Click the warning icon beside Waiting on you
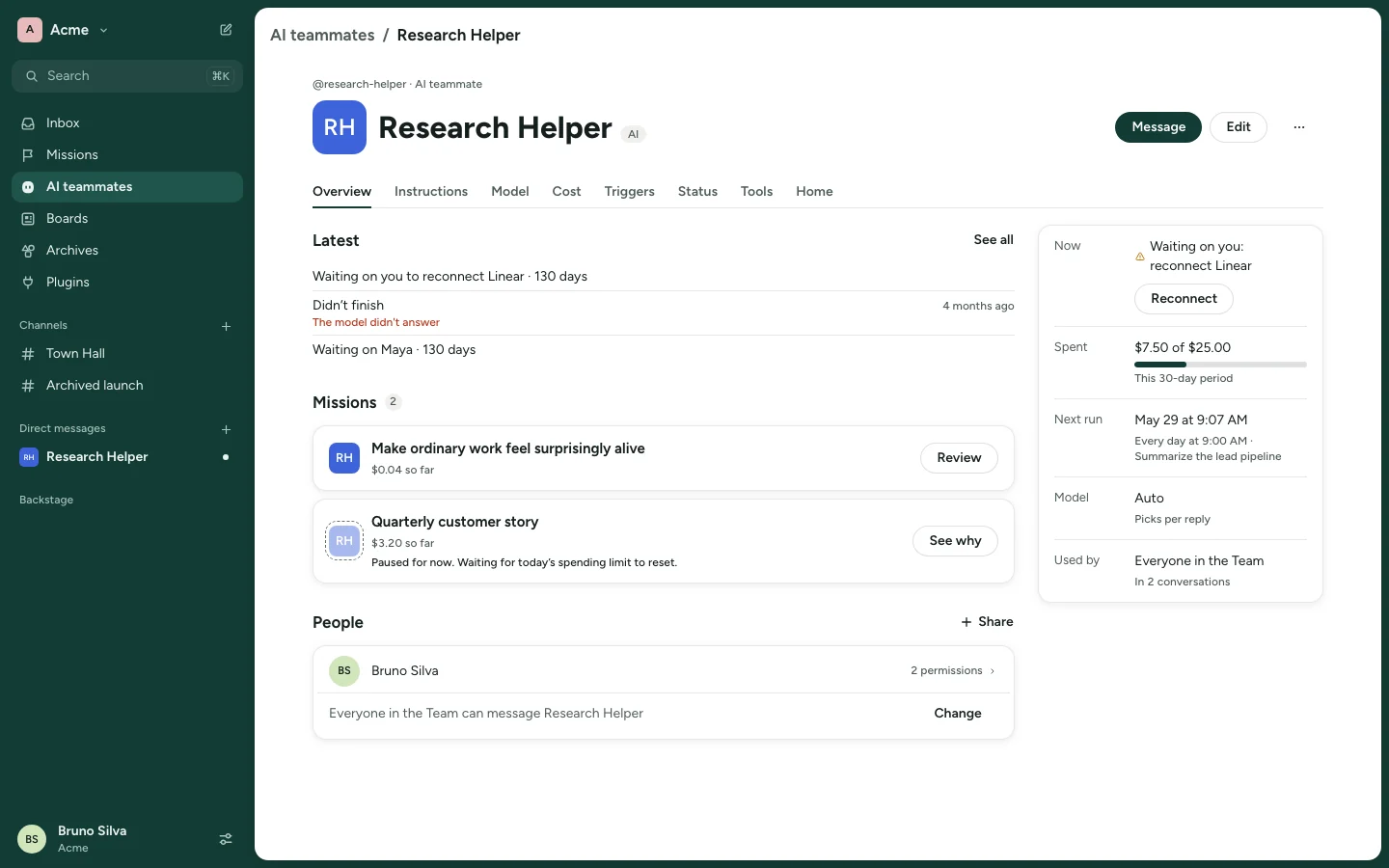1389x868 pixels. [1140, 257]
